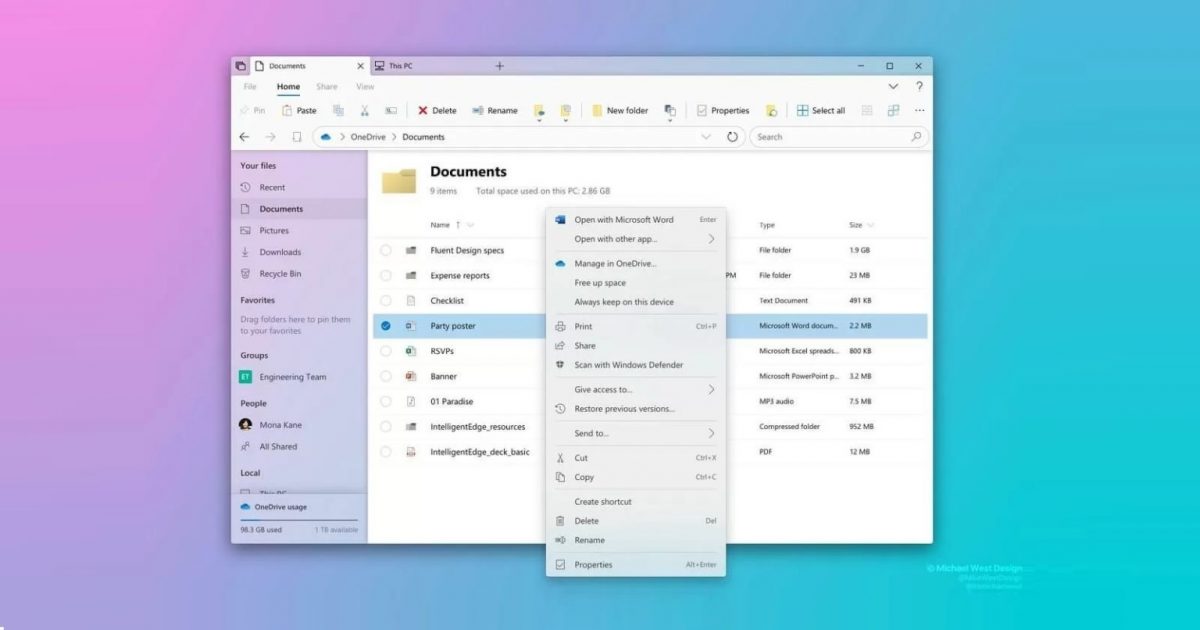Image resolution: width=1200 pixels, height=630 pixels.
Task: Click the Select all grid icon
Action: (x=802, y=111)
